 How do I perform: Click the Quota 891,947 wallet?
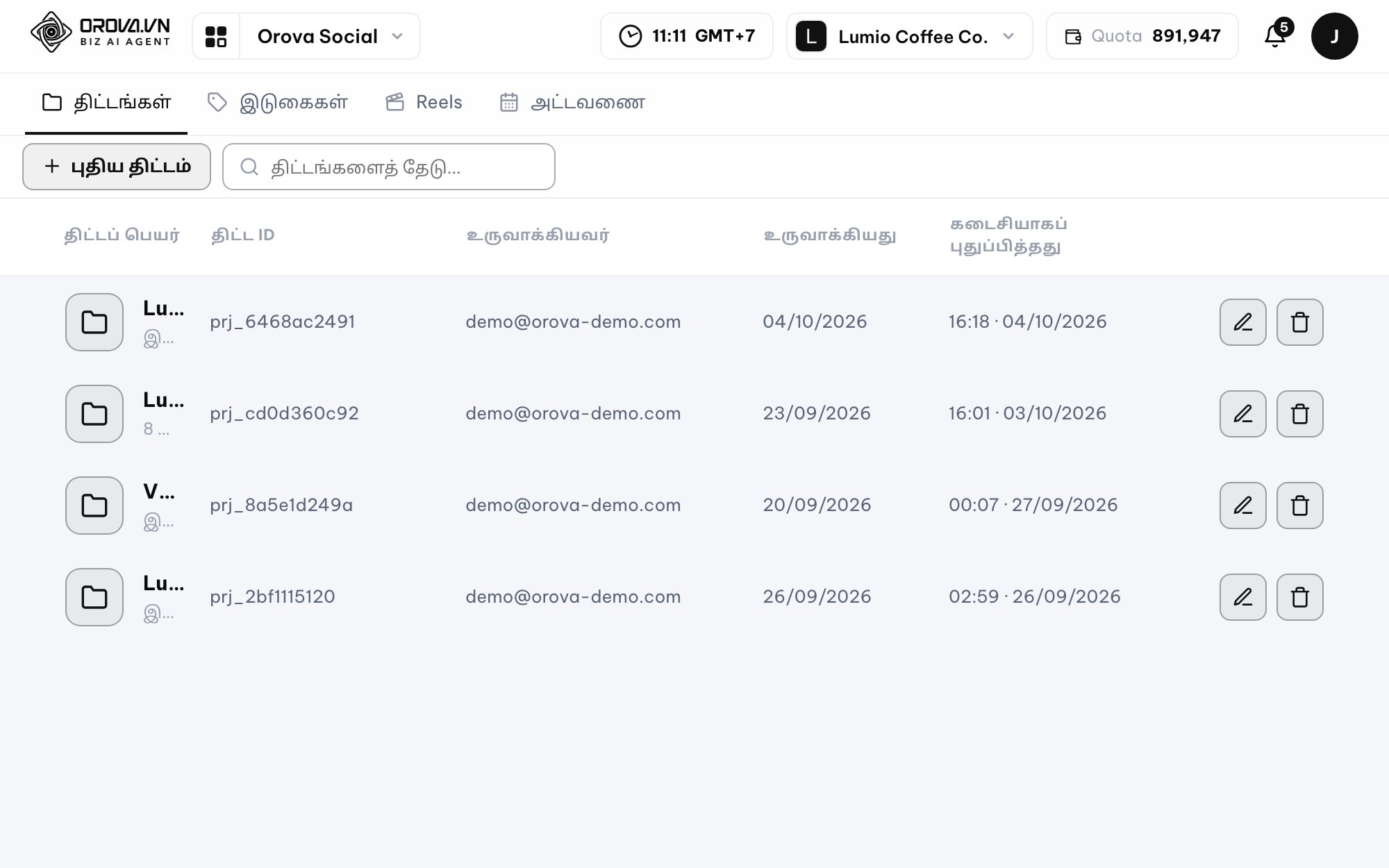(1142, 36)
